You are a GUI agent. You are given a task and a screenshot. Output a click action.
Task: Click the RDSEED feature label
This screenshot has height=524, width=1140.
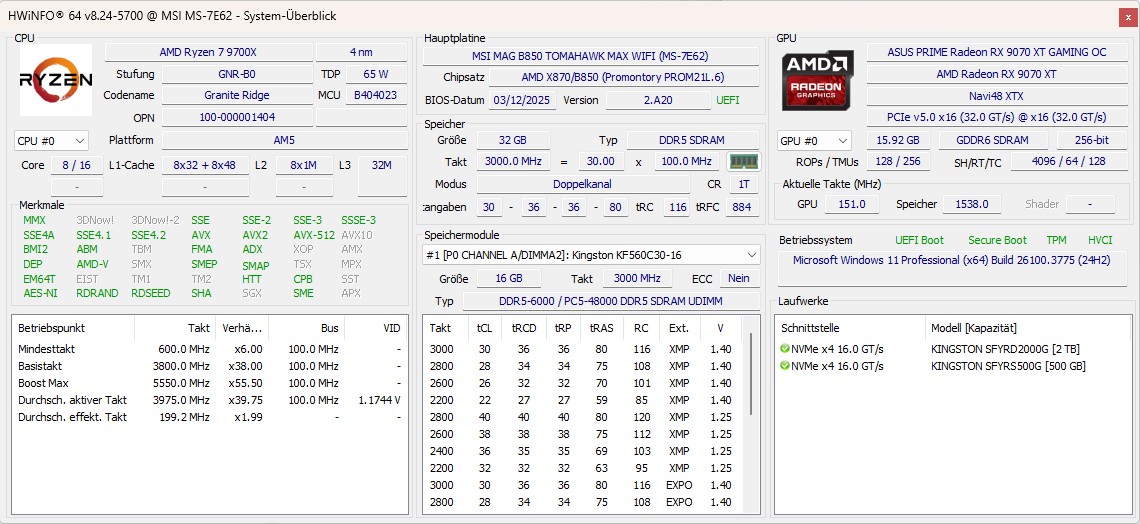tap(149, 293)
